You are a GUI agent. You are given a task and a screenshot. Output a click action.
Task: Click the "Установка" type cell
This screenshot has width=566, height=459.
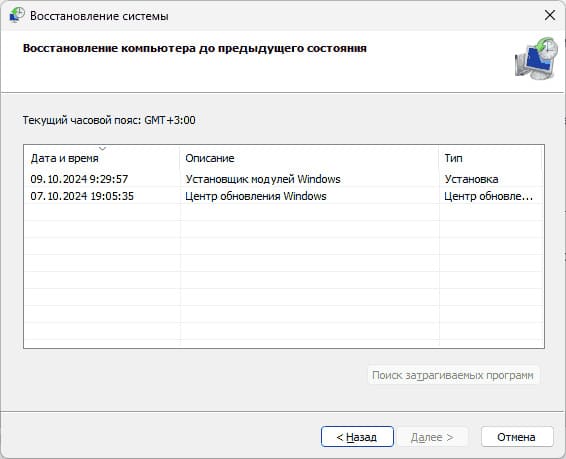click(471, 179)
